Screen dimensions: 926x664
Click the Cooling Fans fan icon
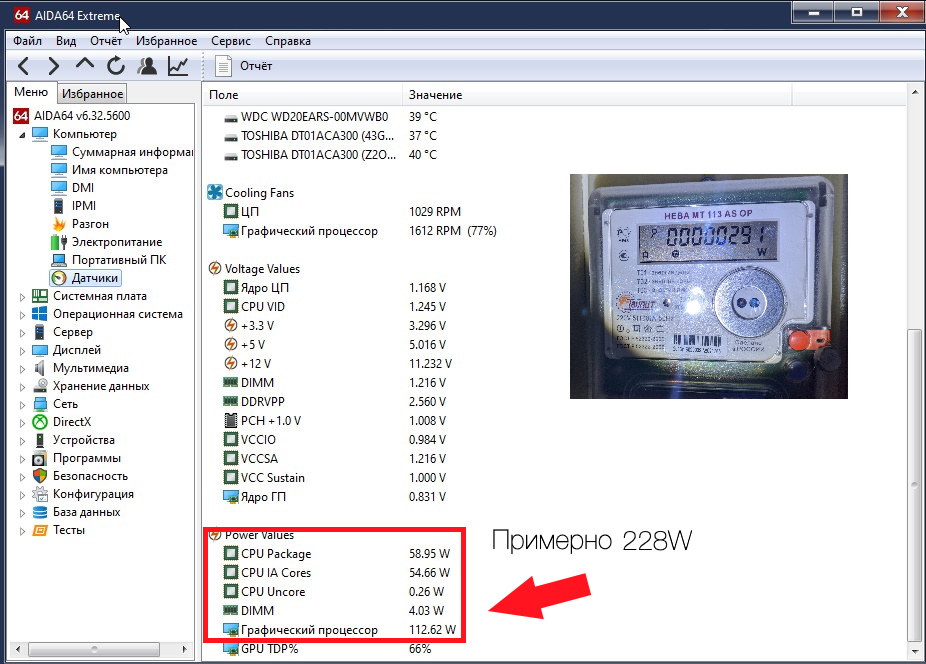(215, 193)
